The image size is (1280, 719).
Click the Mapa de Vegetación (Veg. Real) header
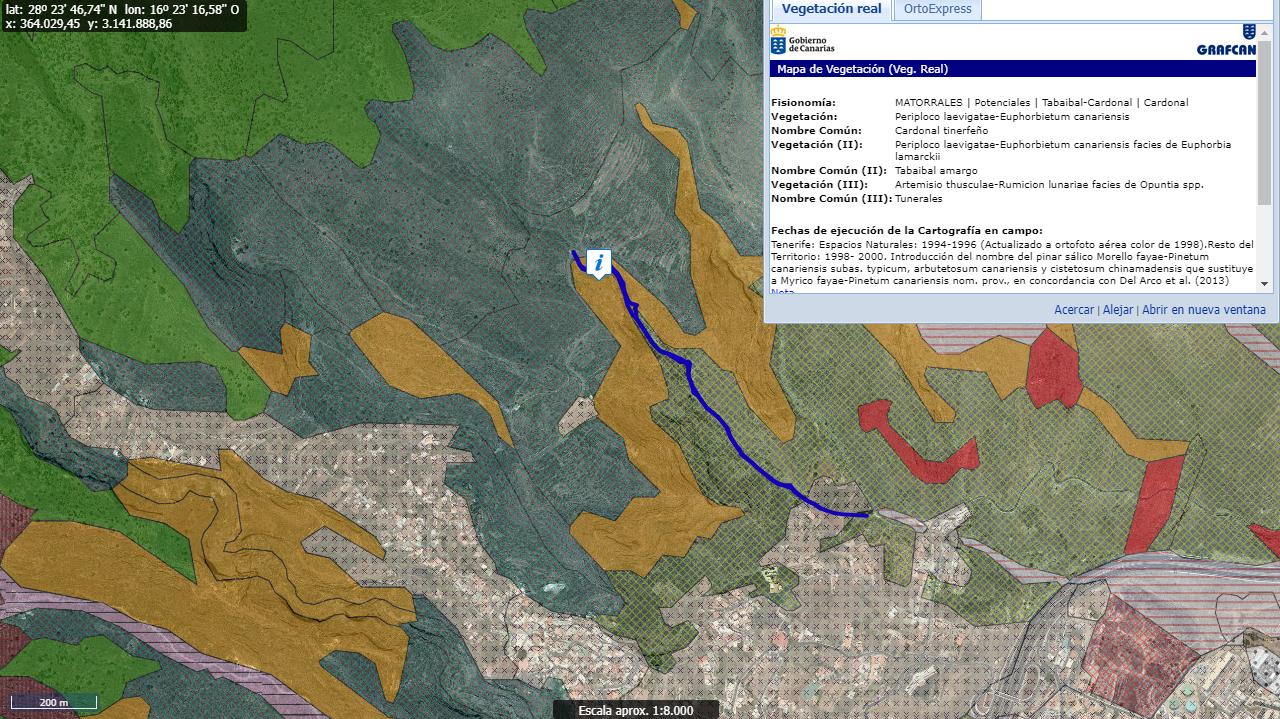tap(1013, 69)
